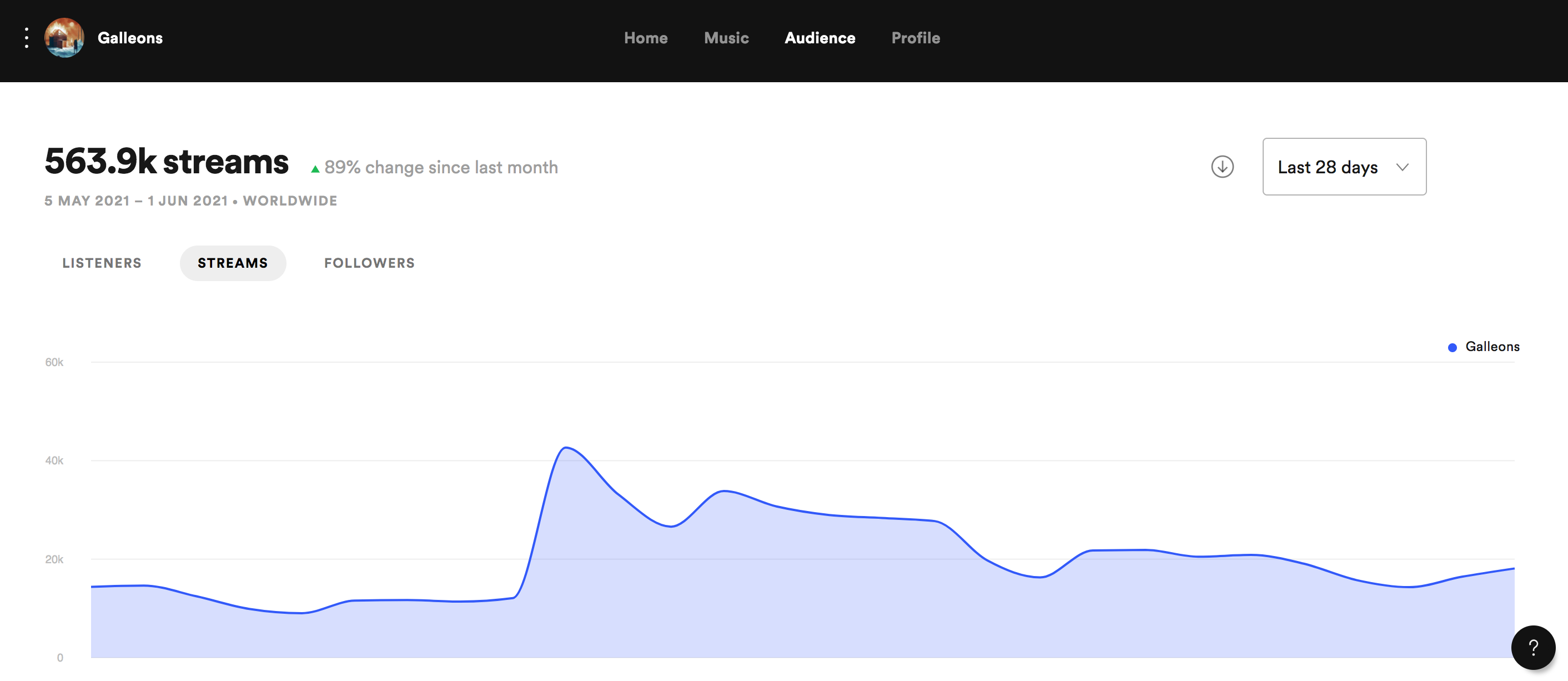
Task: Select the Audience tab
Action: click(820, 38)
